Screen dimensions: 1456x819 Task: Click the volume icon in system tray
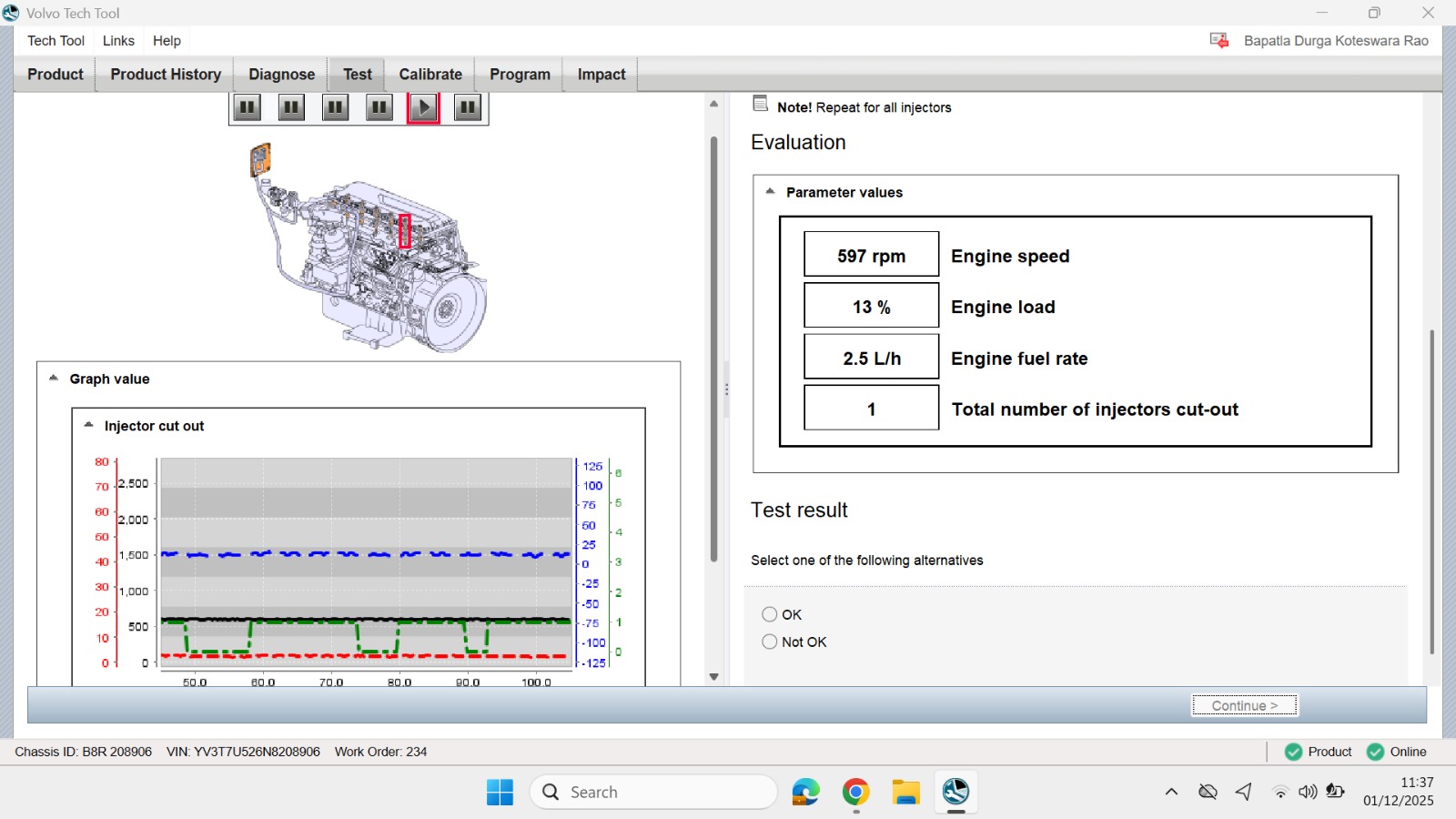(x=1308, y=792)
